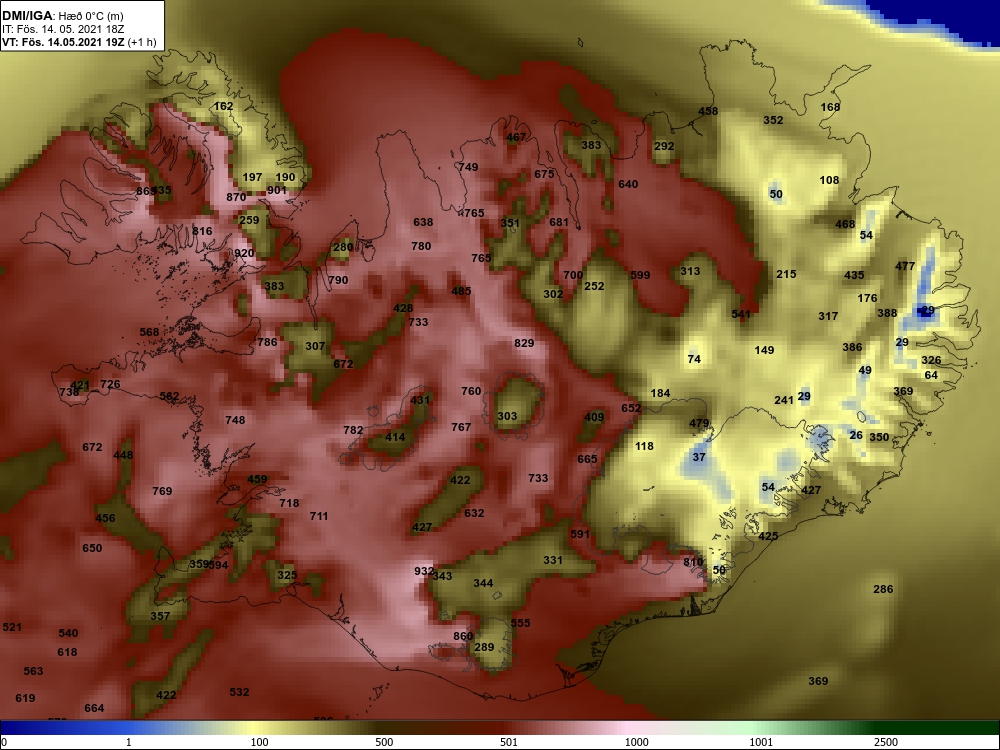Click the map value 769
Viewport: 1000px width, 750px height.
coord(162,491)
